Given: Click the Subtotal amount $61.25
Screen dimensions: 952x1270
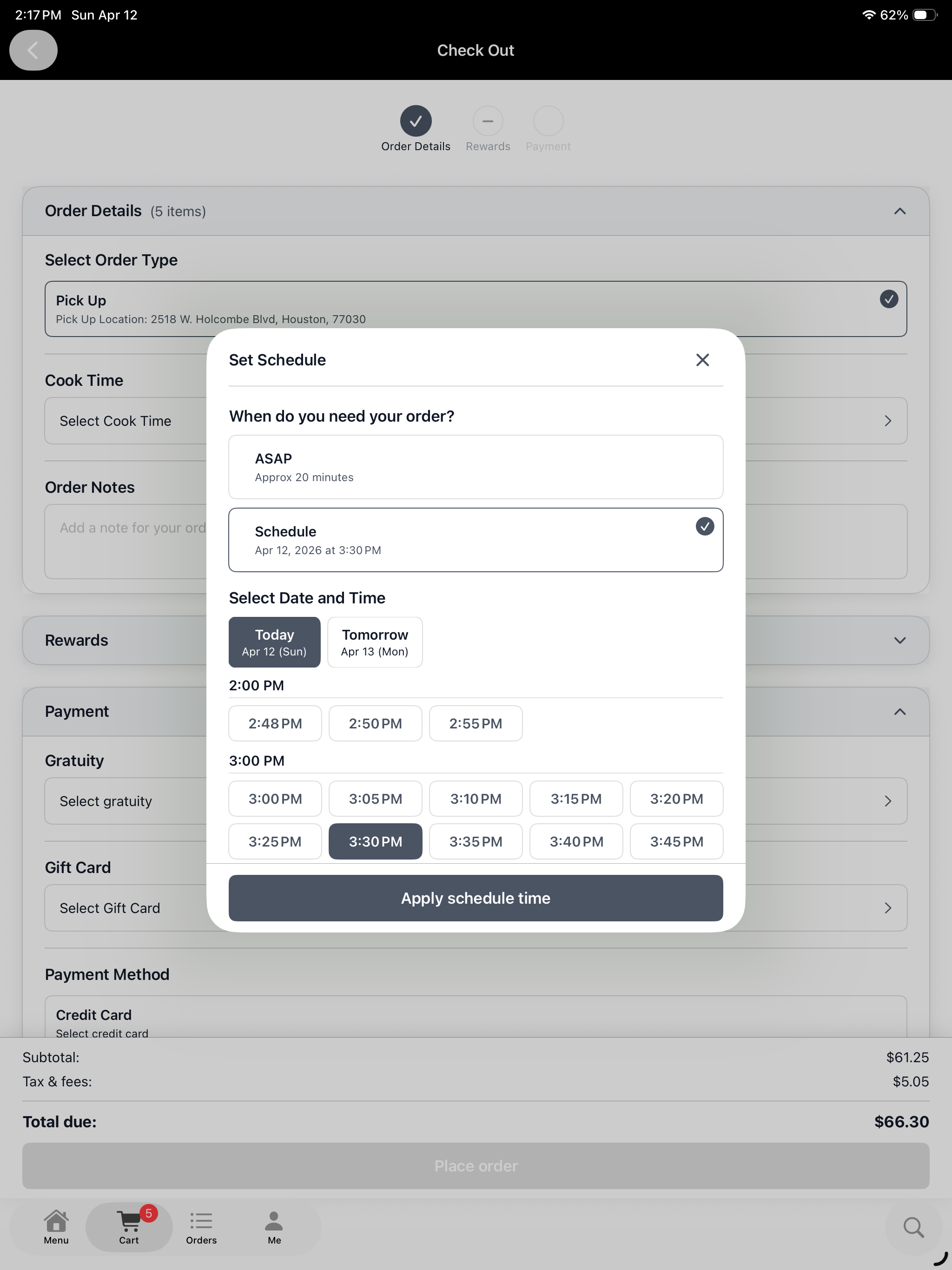Looking at the screenshot, I should pyautogui.click(x=907, y=1057).
